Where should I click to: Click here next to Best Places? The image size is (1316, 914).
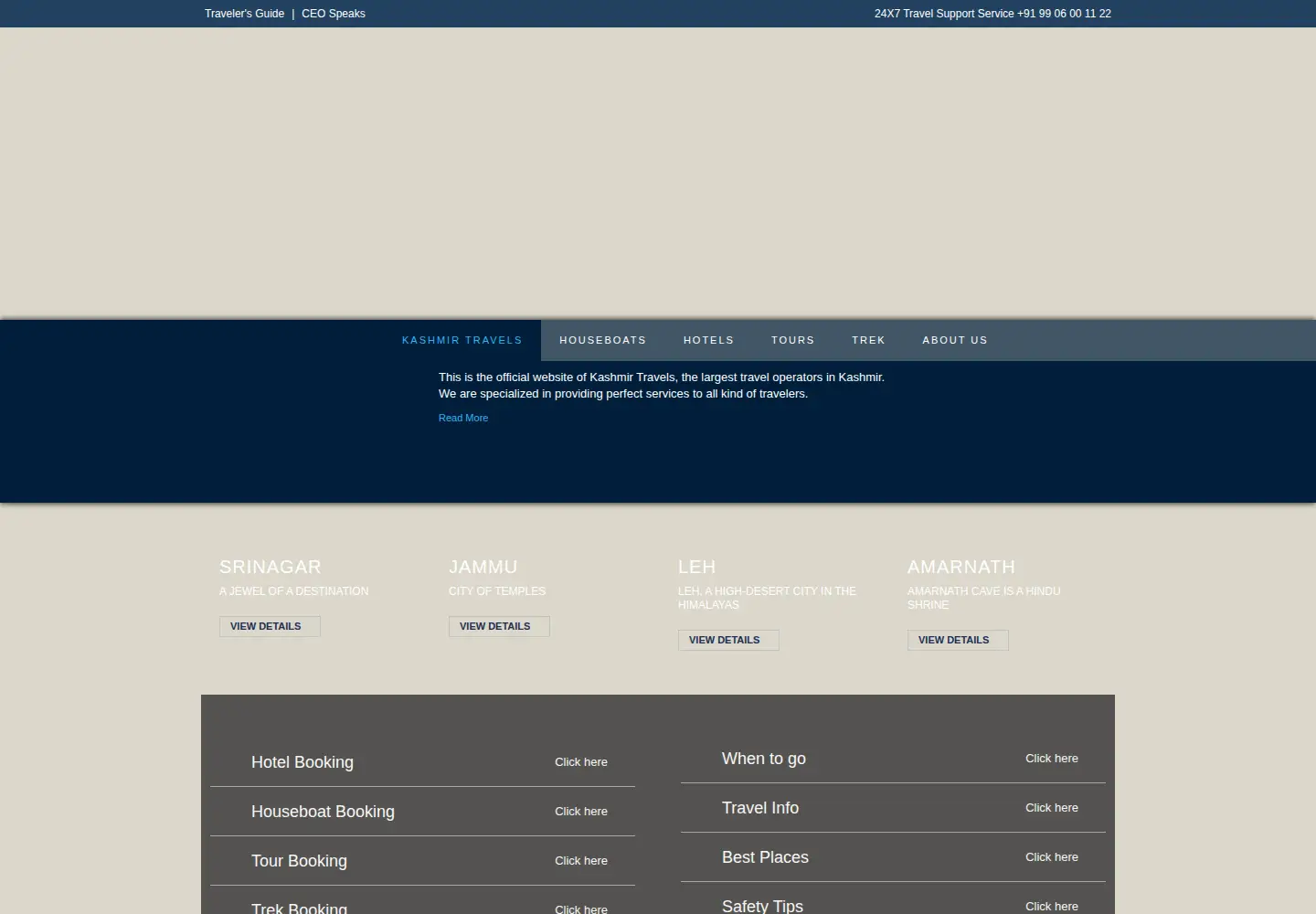[x=1052, y=857]
